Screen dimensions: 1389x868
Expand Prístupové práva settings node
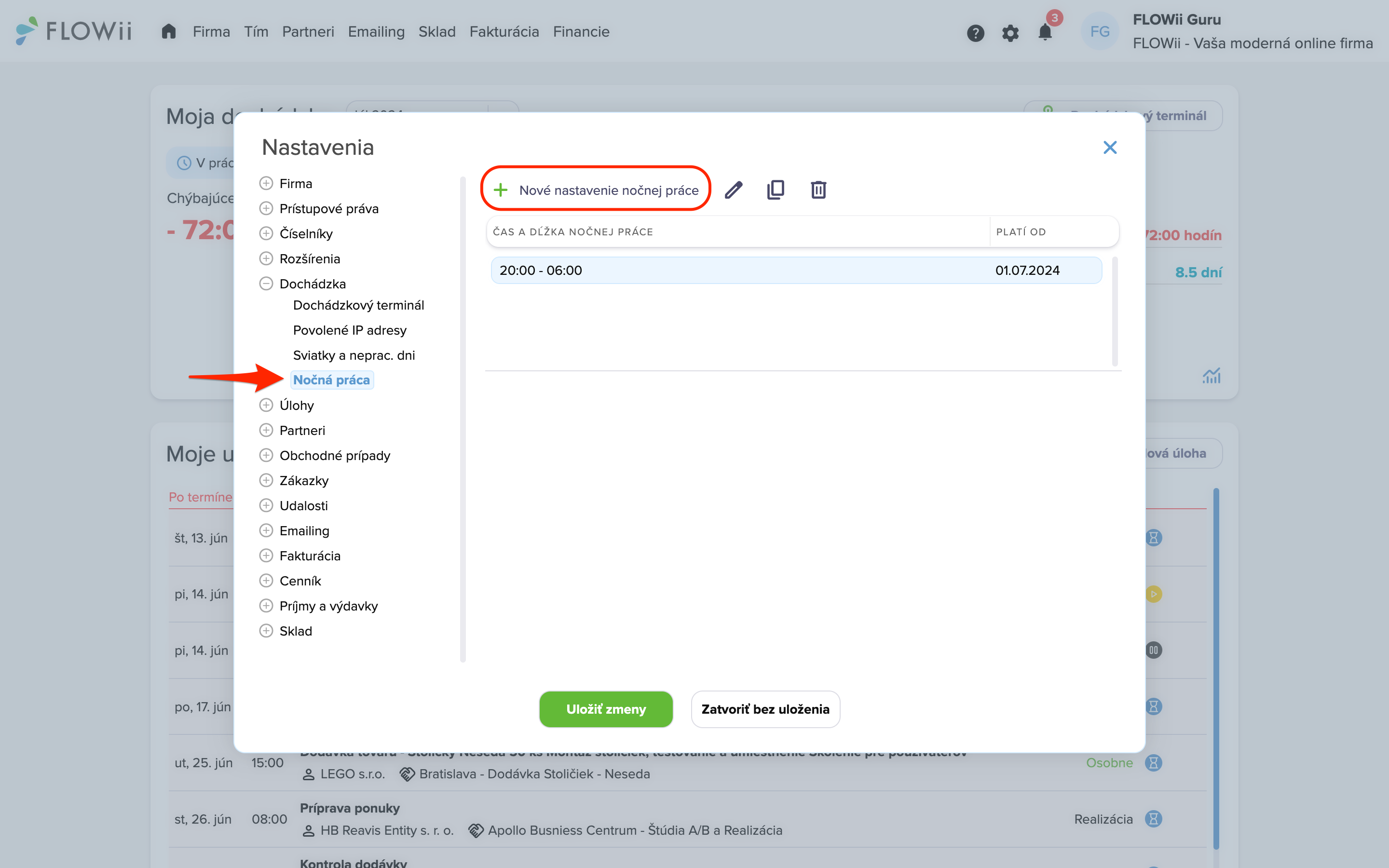click(266, 208)
